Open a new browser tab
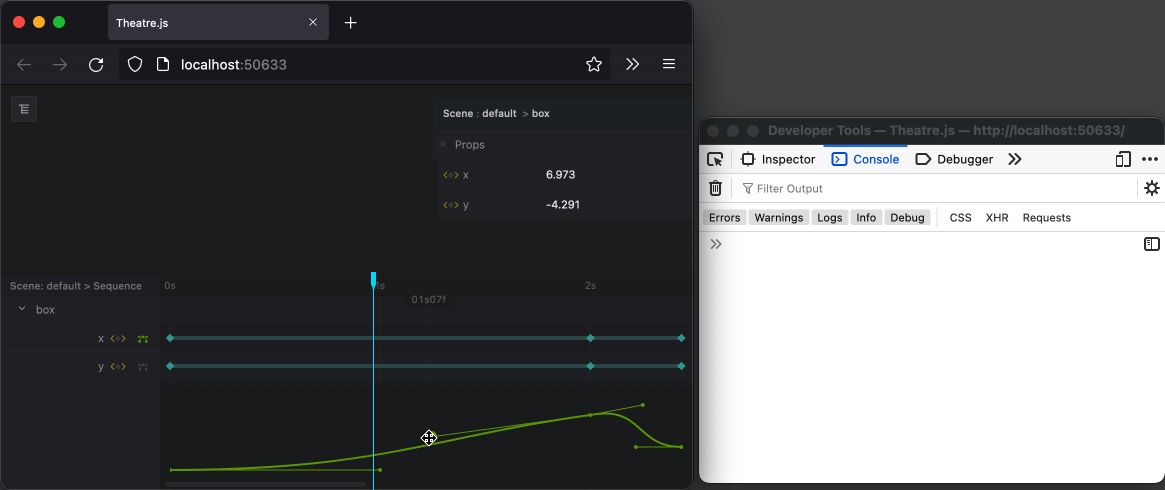Image resolution: width=1165 pixels, height=490 pixels. [x=351, y=23]
